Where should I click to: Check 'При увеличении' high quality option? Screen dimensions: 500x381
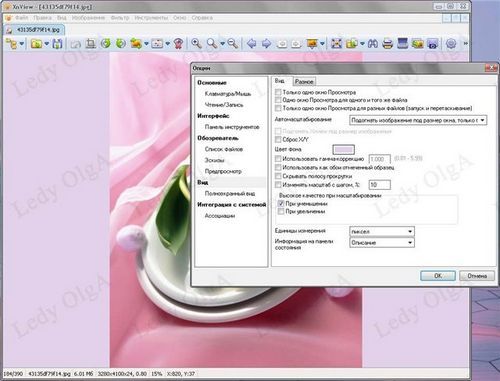[x=281, y=212]
